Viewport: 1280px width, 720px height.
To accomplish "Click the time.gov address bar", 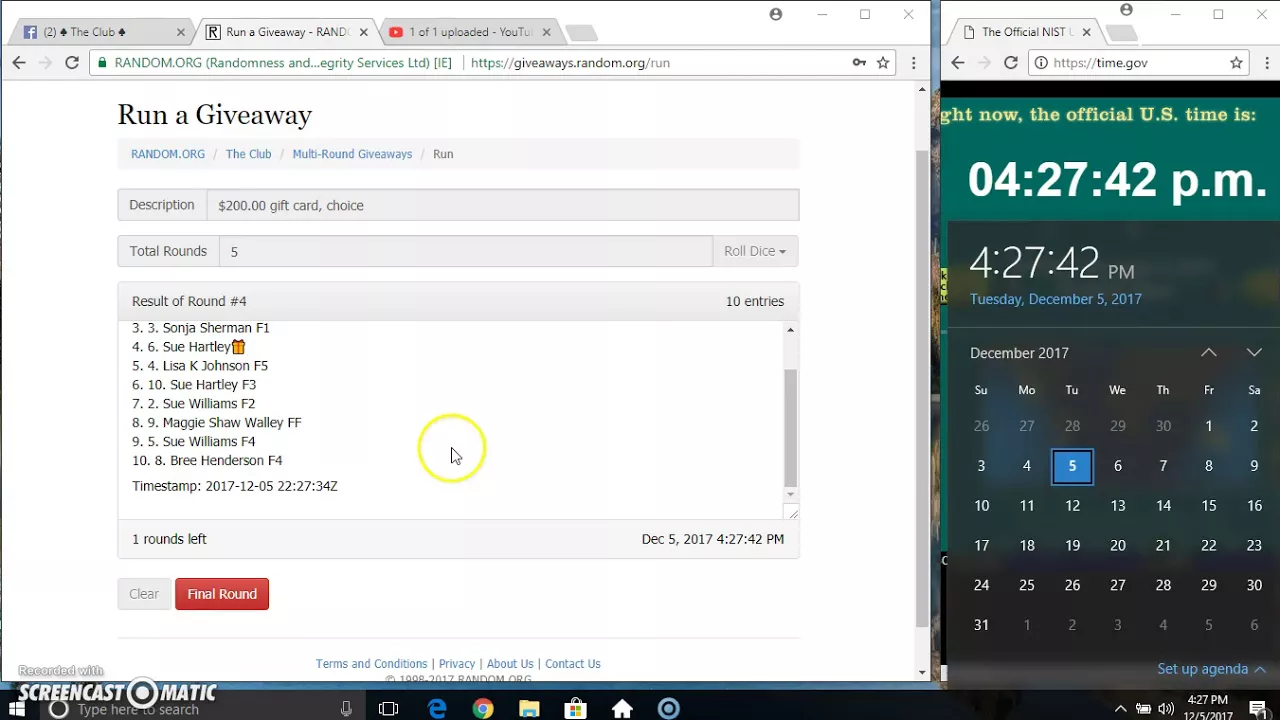I will [1138, 62].
